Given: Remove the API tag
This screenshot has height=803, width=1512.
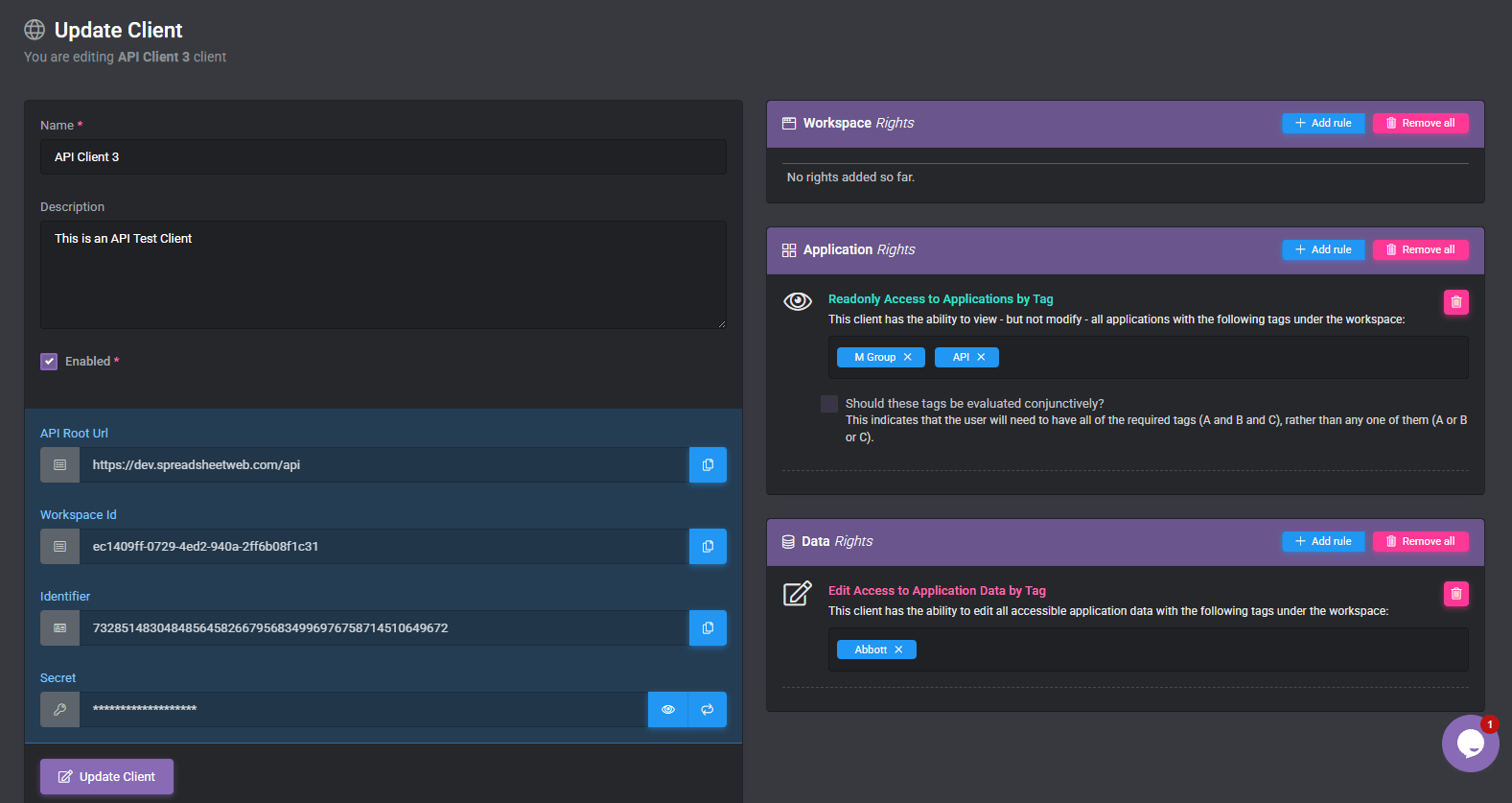Looking at the screenshot, I should pos(981,358).
